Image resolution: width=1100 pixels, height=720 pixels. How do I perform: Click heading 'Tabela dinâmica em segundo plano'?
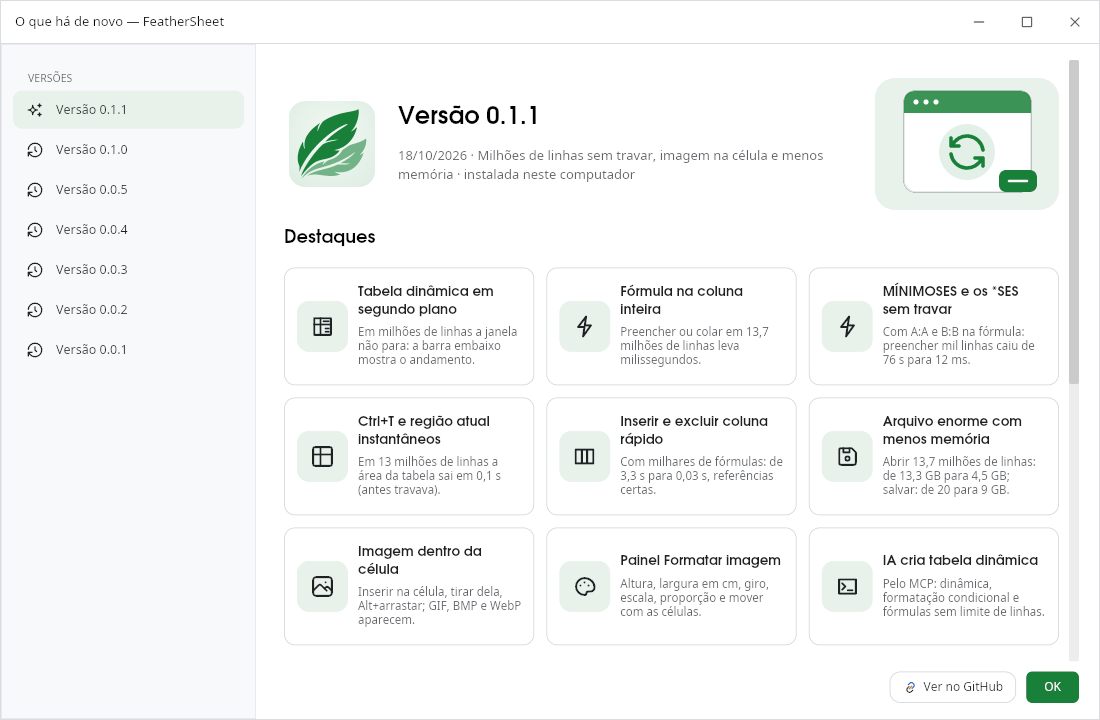pyautogui.click(x=426, y=300)
